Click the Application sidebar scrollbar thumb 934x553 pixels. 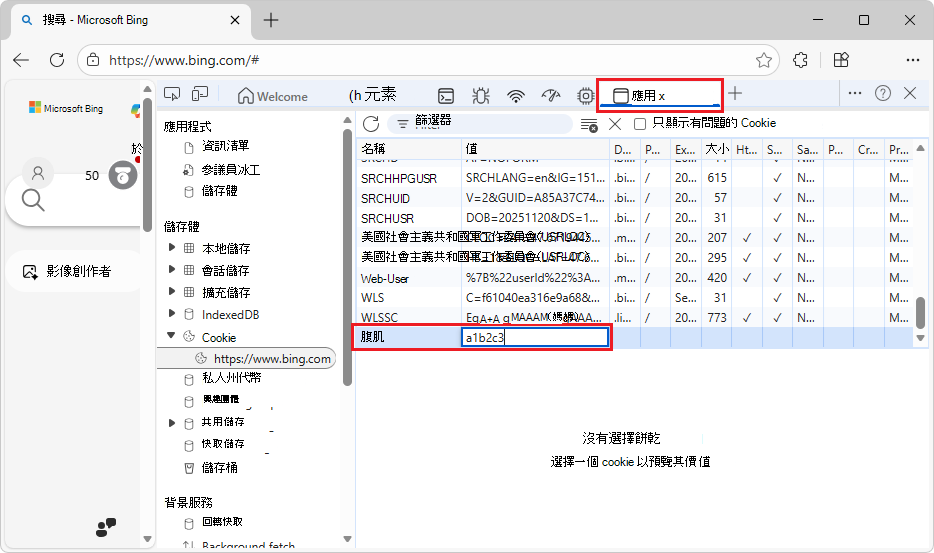[x=347, y=257]
